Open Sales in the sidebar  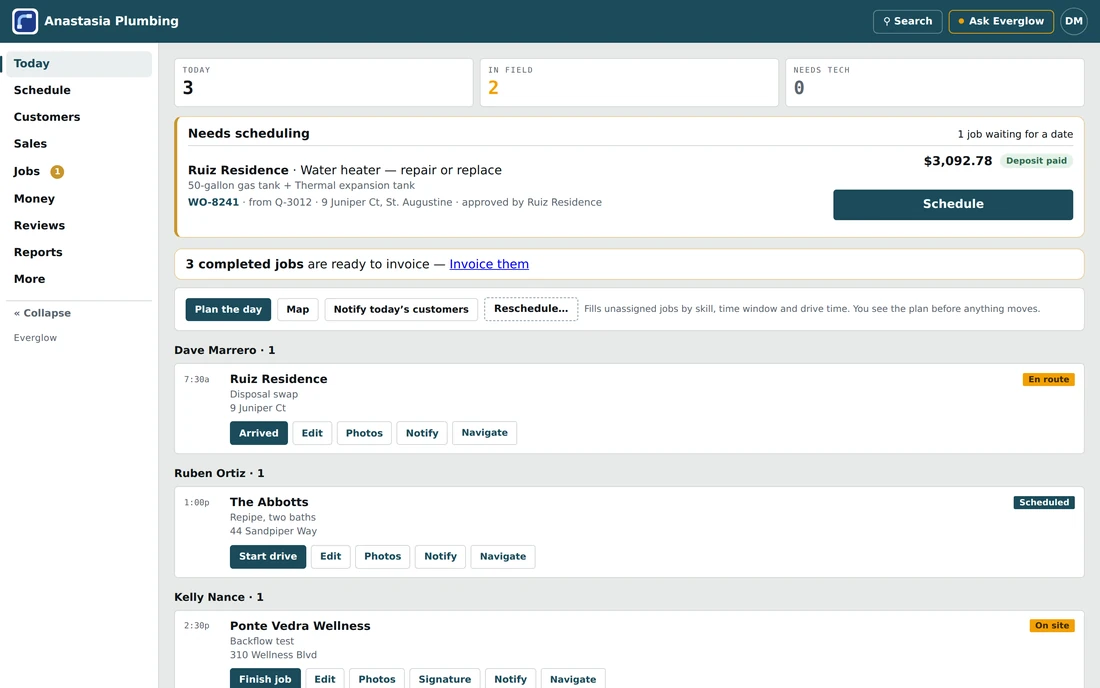[x=79, y=144]
